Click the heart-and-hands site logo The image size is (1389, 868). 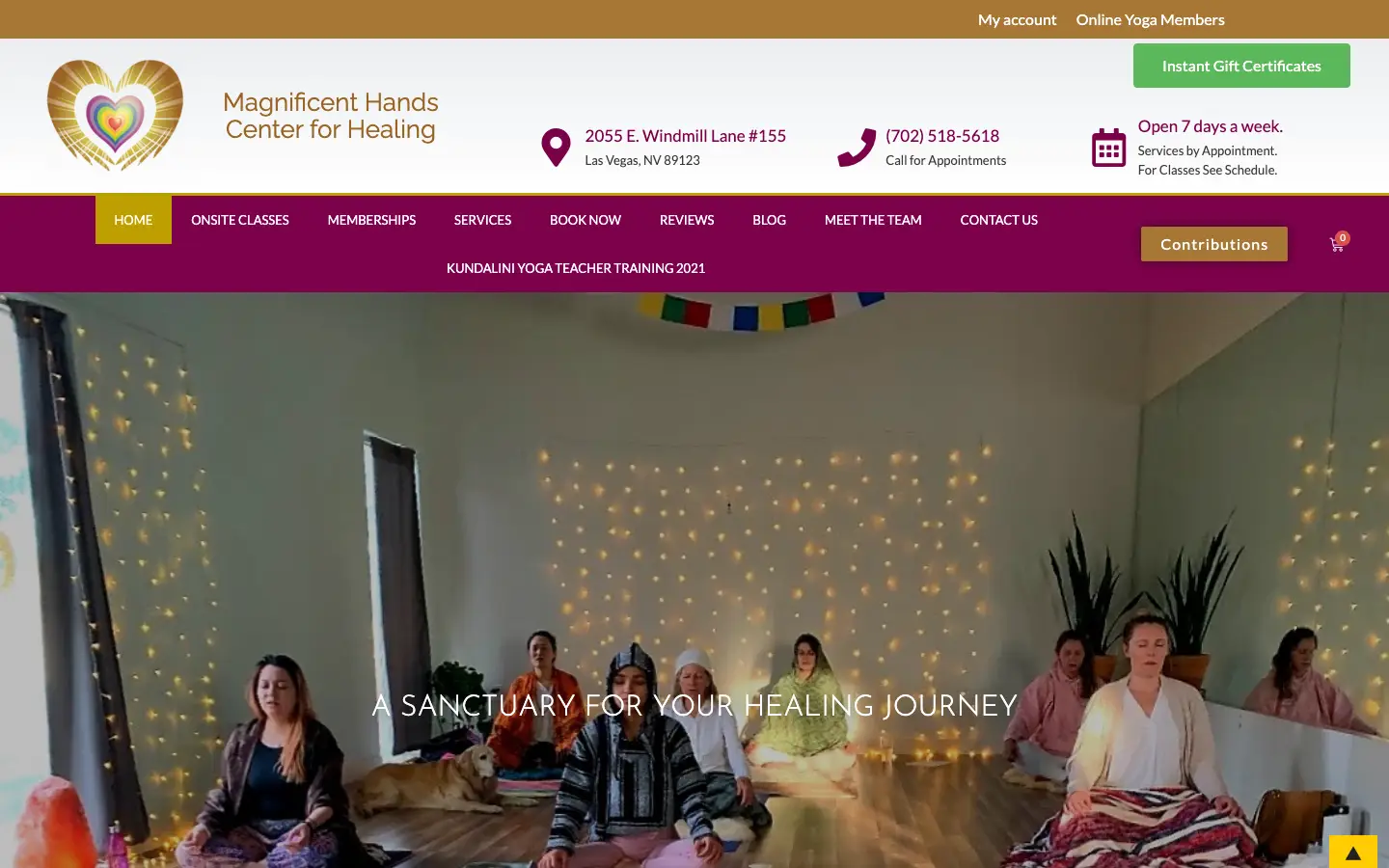coord(115,116)
